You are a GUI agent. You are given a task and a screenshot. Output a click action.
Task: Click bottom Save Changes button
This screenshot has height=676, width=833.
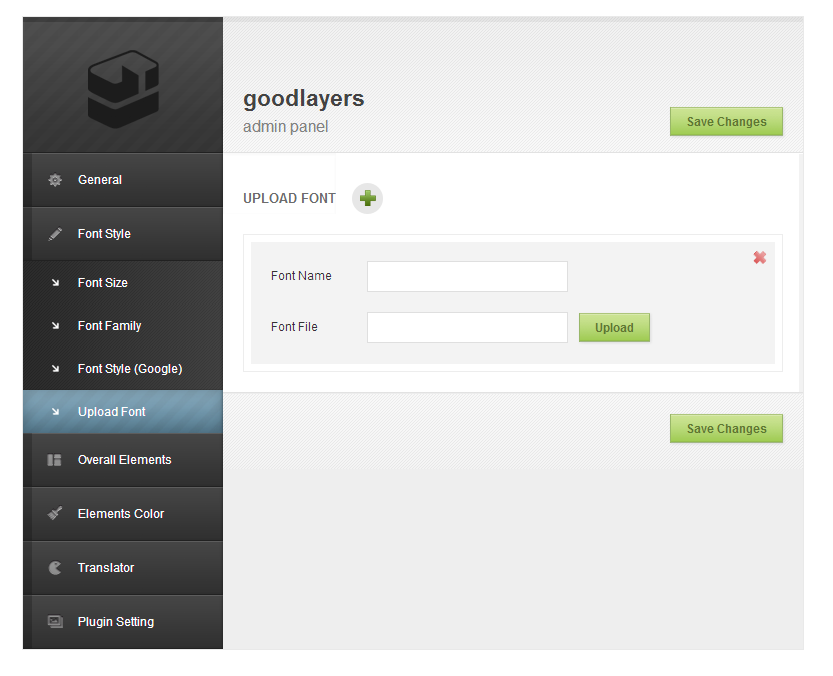726,428
